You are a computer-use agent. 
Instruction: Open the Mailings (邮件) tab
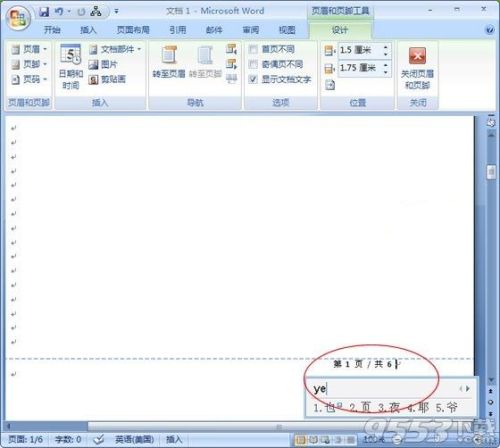tap(214, 30)
